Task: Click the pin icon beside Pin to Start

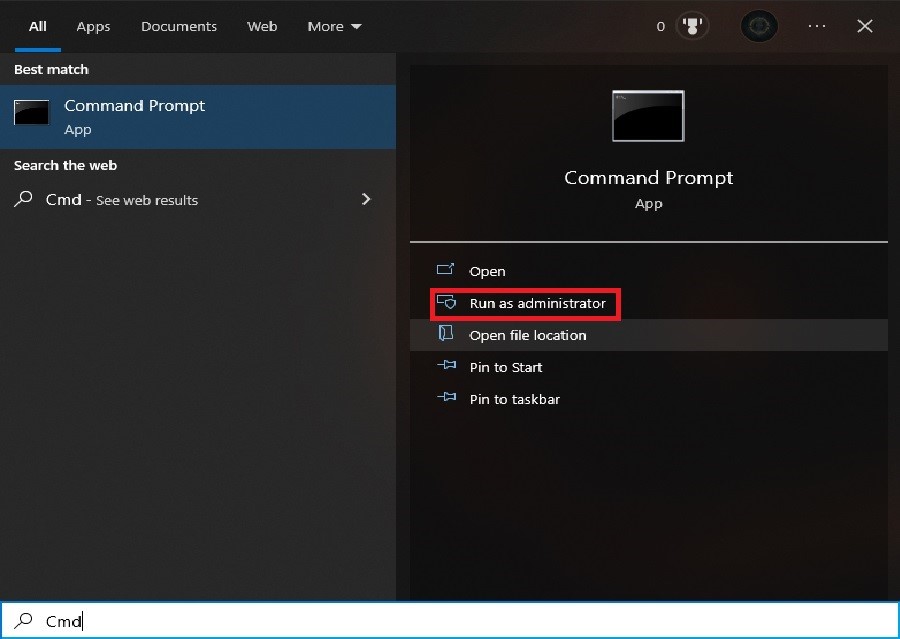Action: pos(447,367)
